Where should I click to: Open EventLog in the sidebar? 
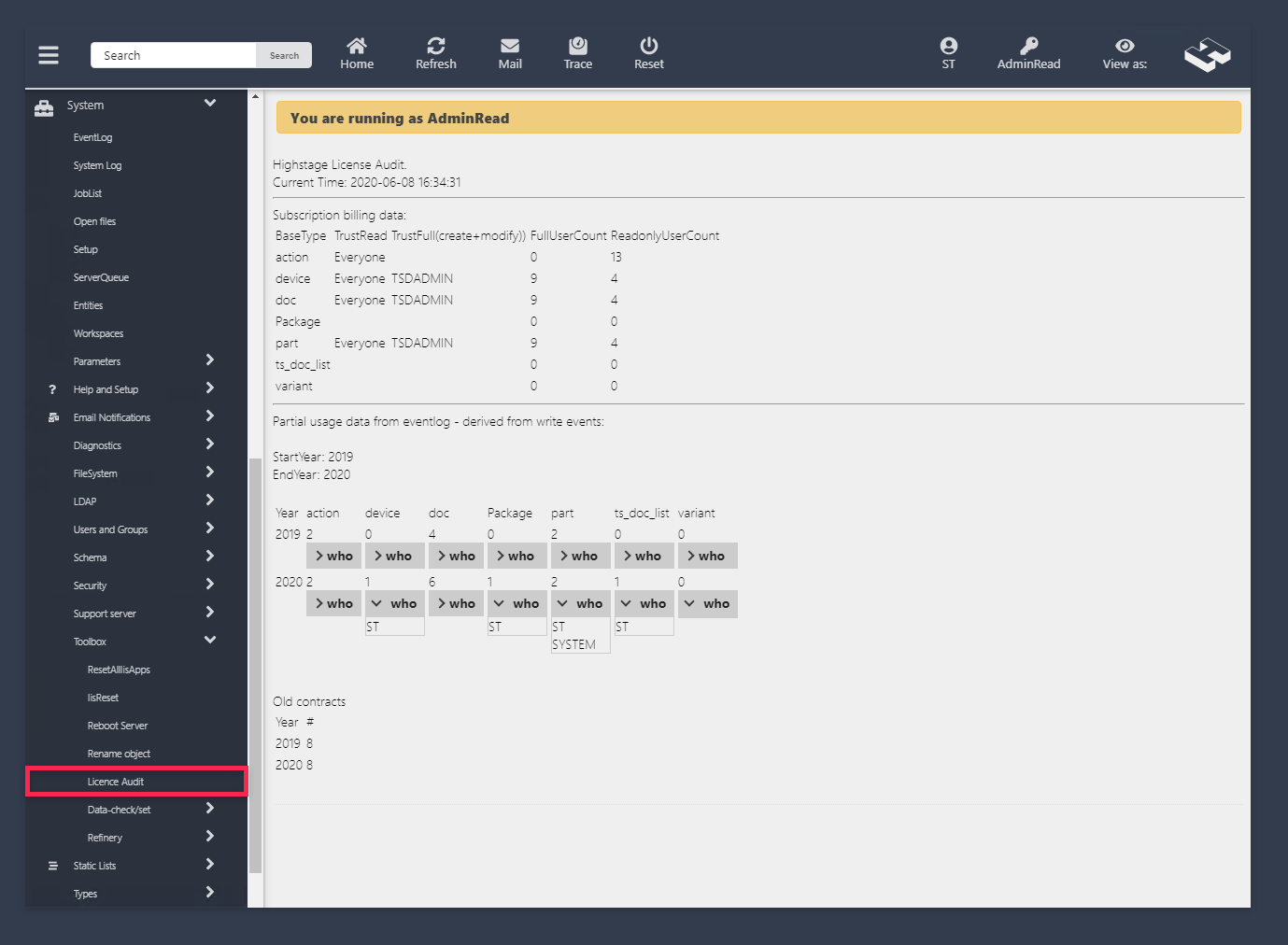pos(92,137)
